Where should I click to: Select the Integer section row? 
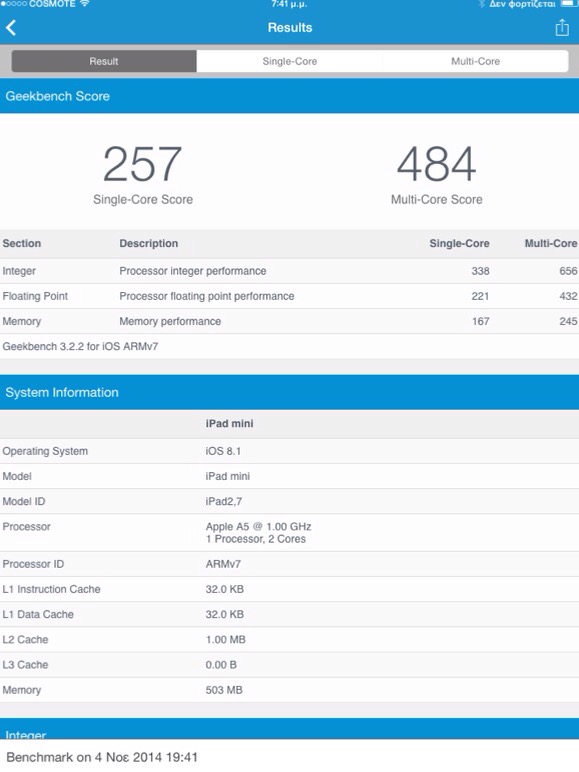[x=290, y=271]
